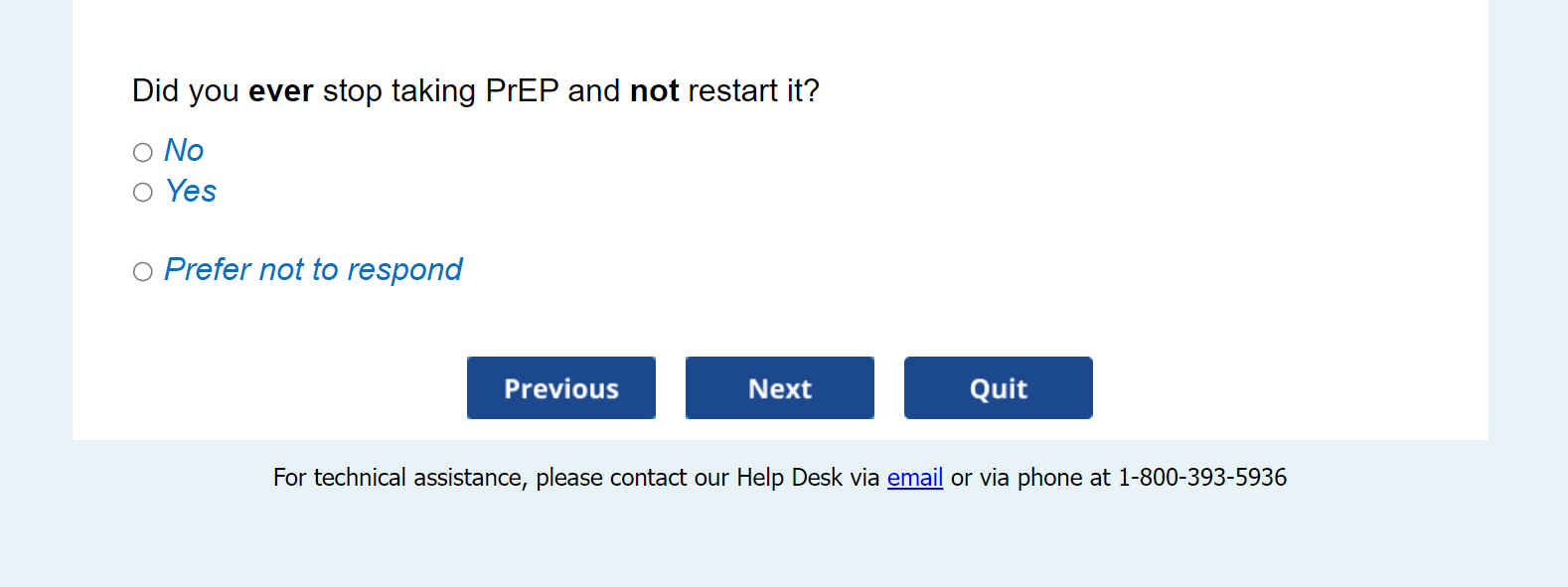Screen dimensions: 1568x587
Task: Click the word "PrEP" in the question
Action: tap(522, 91)
